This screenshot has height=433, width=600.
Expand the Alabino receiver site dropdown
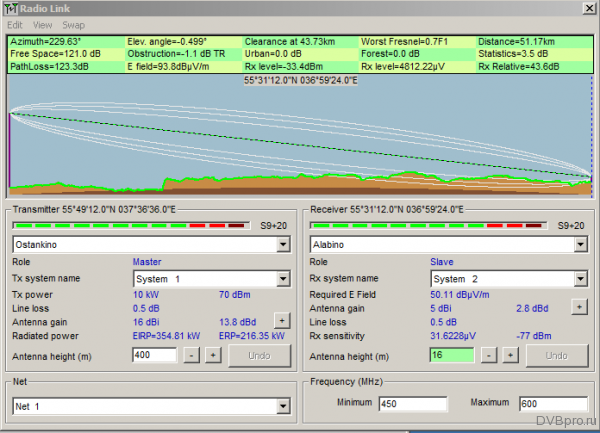(580, 243)
